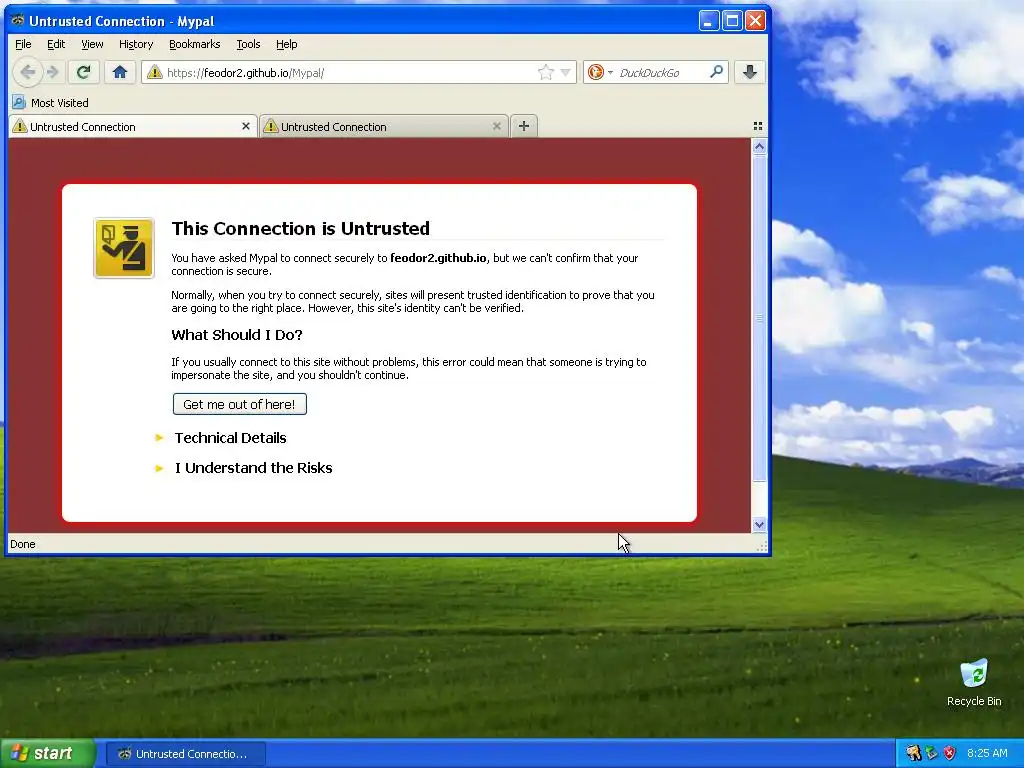Click the Untrusted Connection taskbar button
This screenshot has height=768, width=1024.
[x=186, y=754]
